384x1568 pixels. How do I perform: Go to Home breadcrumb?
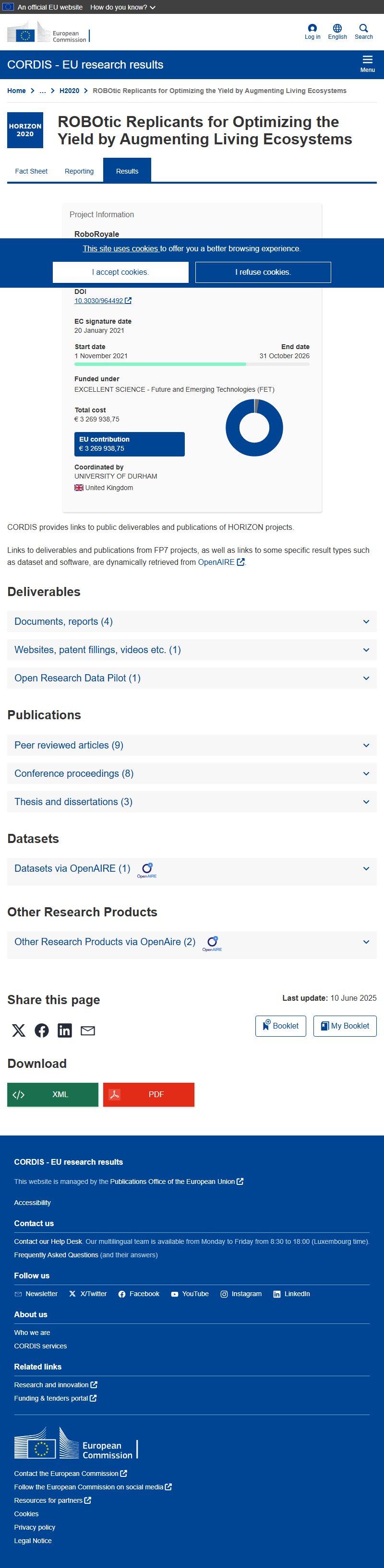coord(16,91)
